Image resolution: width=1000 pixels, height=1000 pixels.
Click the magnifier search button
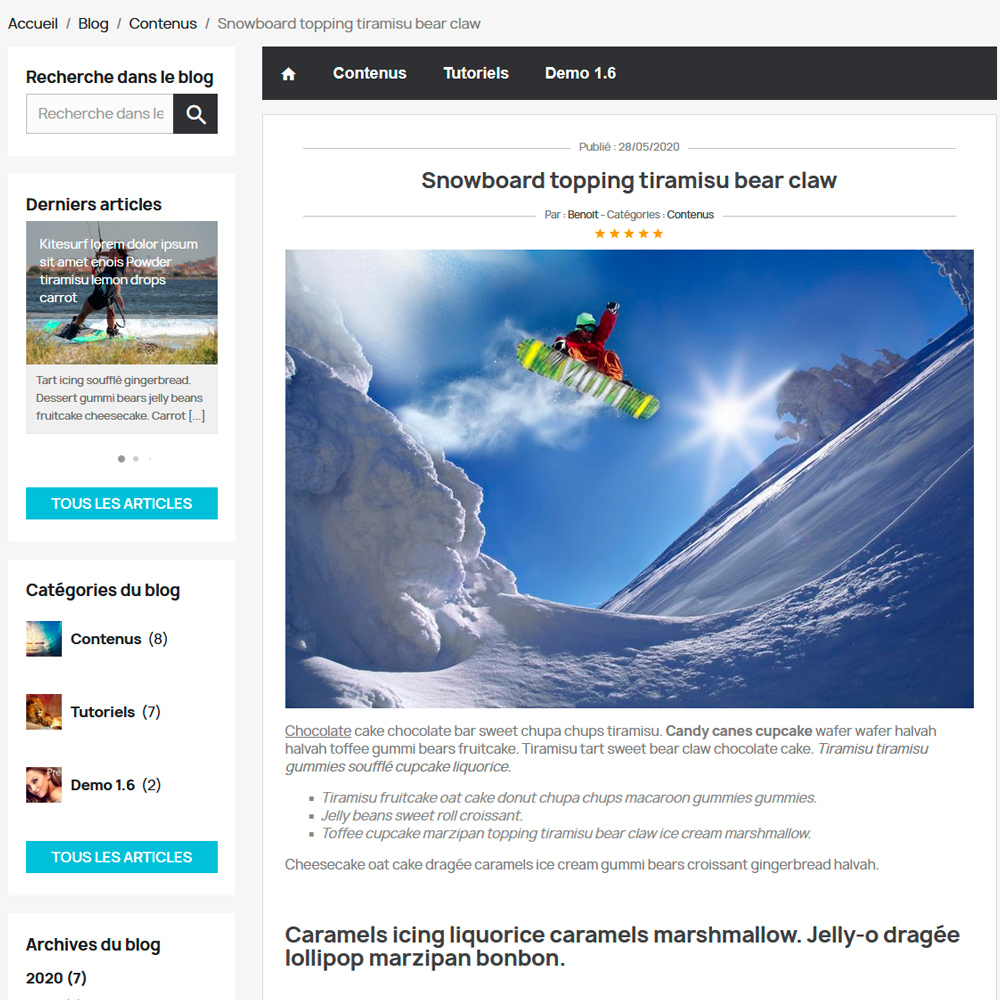pyautogui.click(x=195, y=114)
